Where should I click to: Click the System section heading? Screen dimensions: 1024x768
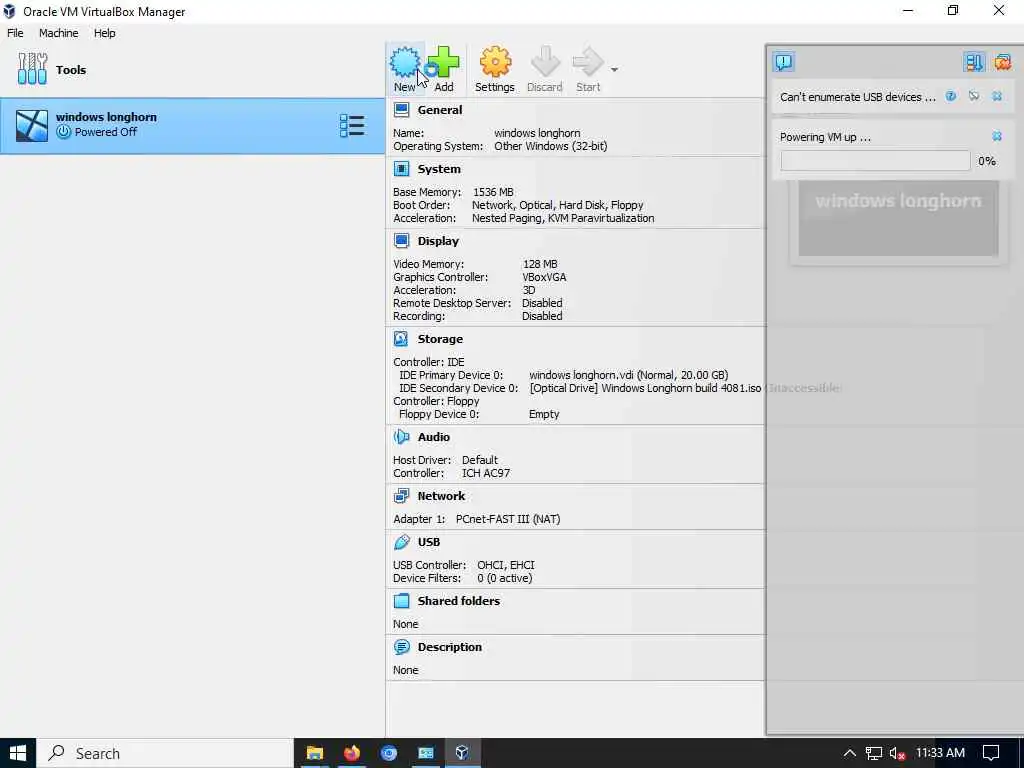pos(439,169)
